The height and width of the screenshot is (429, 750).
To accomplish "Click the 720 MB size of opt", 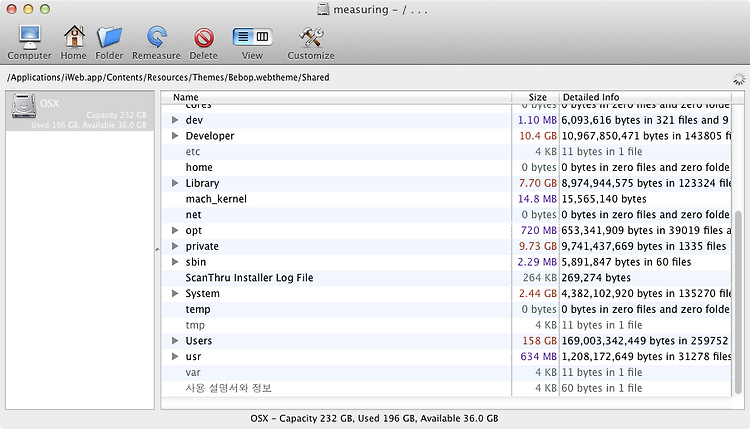I will 538,231.
